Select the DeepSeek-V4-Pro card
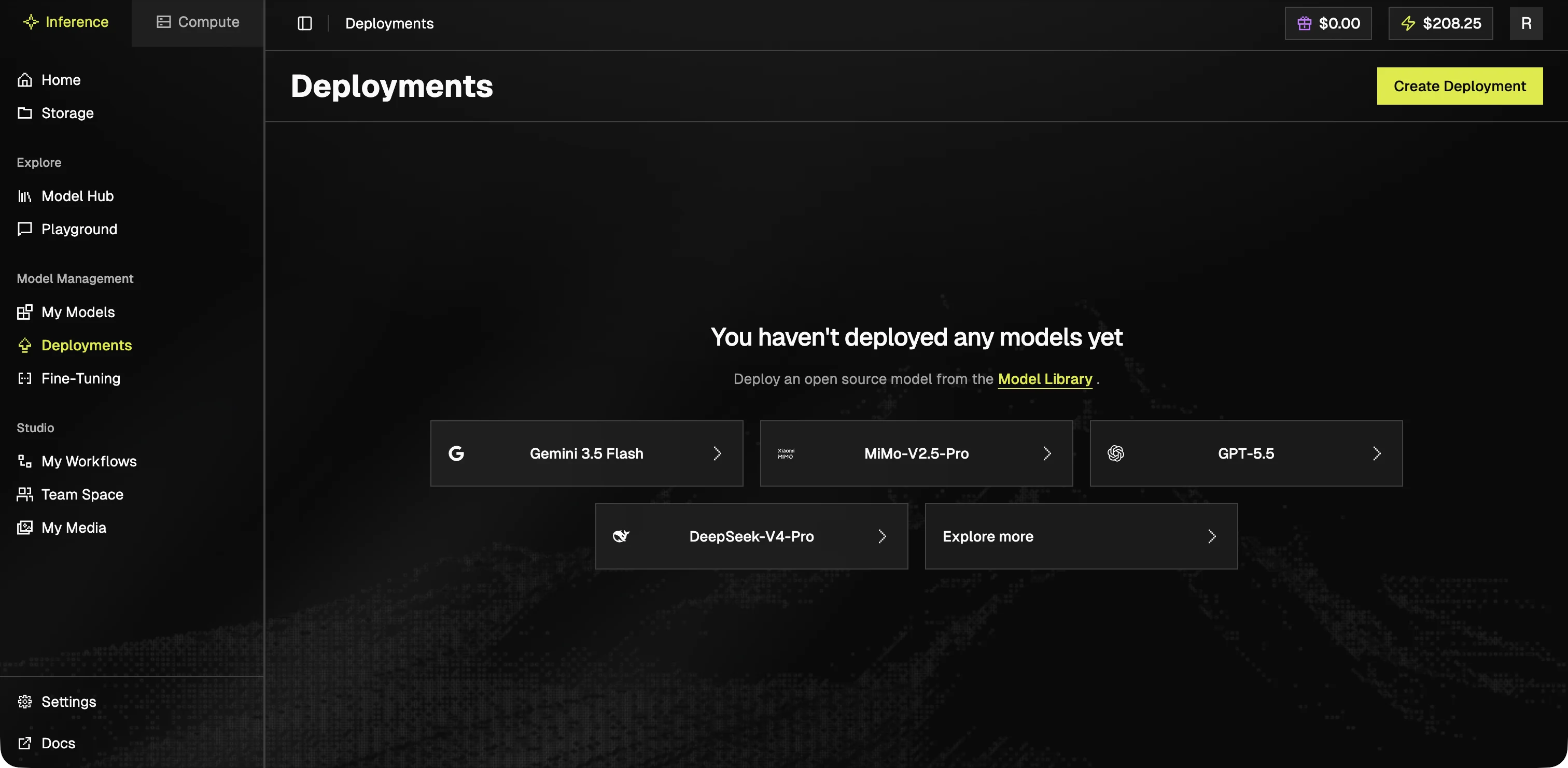This screenshot has height=768, width=1568. 752,536
